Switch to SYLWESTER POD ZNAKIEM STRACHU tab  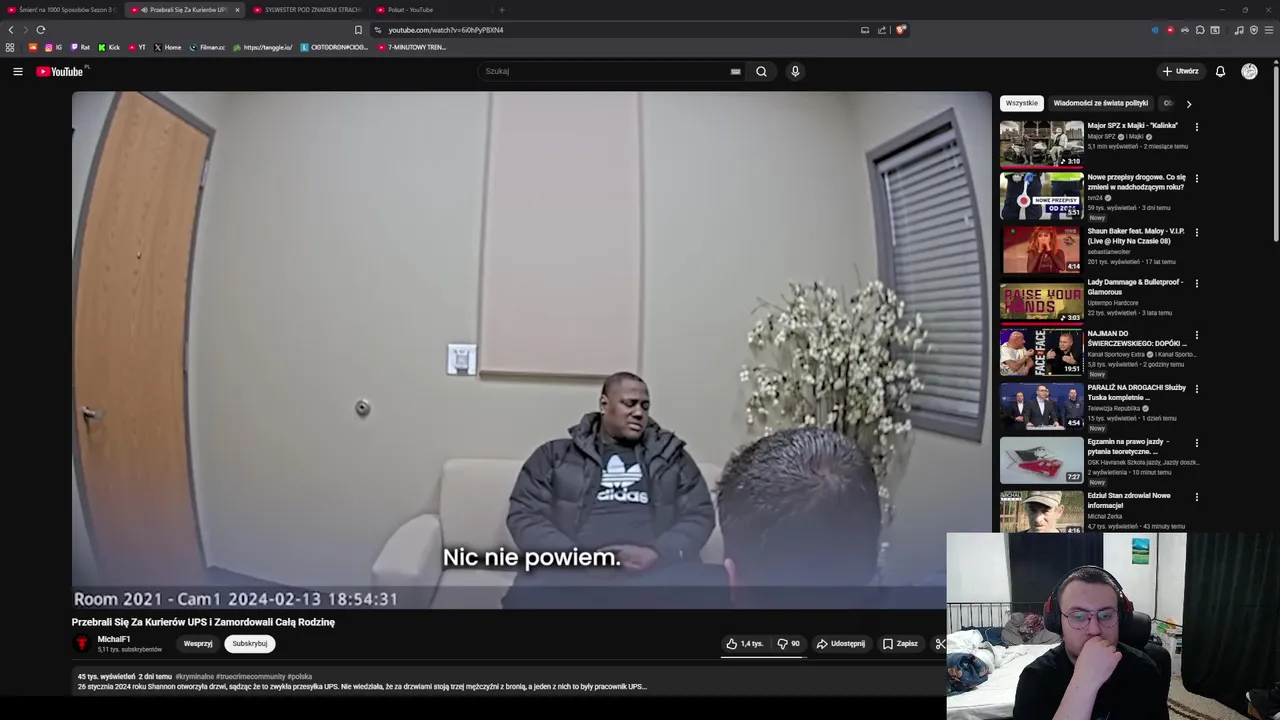(x=306, y=10)
